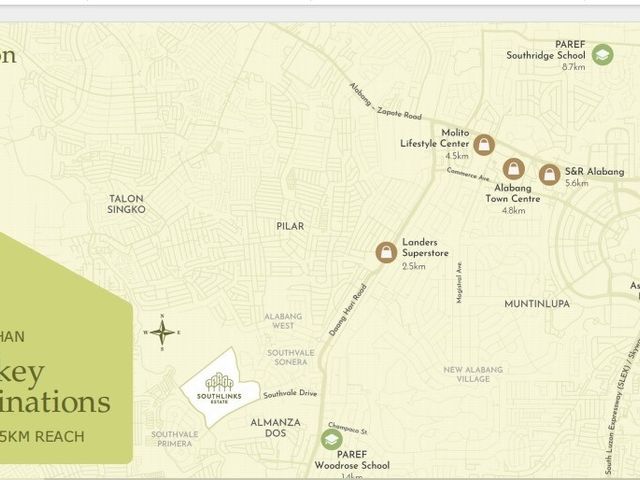Click the 'Landers Superstore' text

click(x=425, y=247)
